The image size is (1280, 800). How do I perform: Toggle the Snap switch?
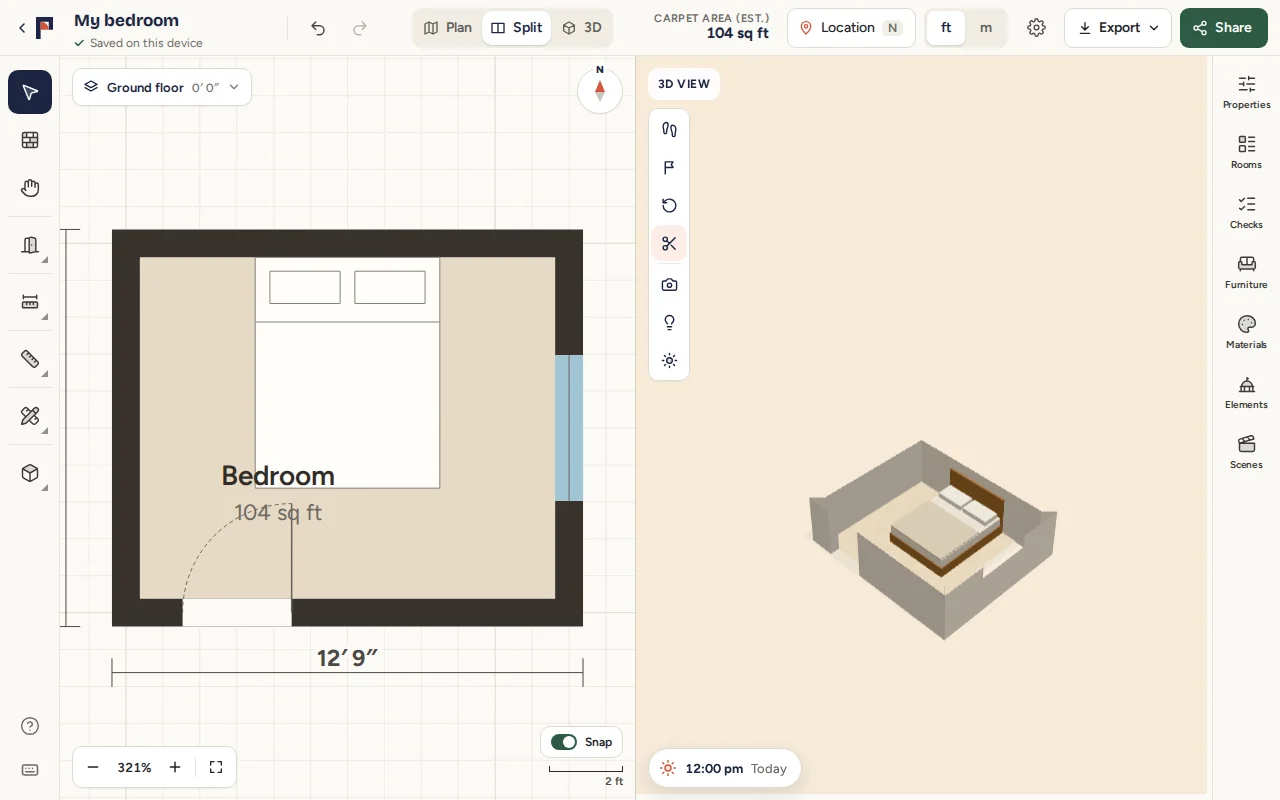pyautogui.click(x=564, y=742)
